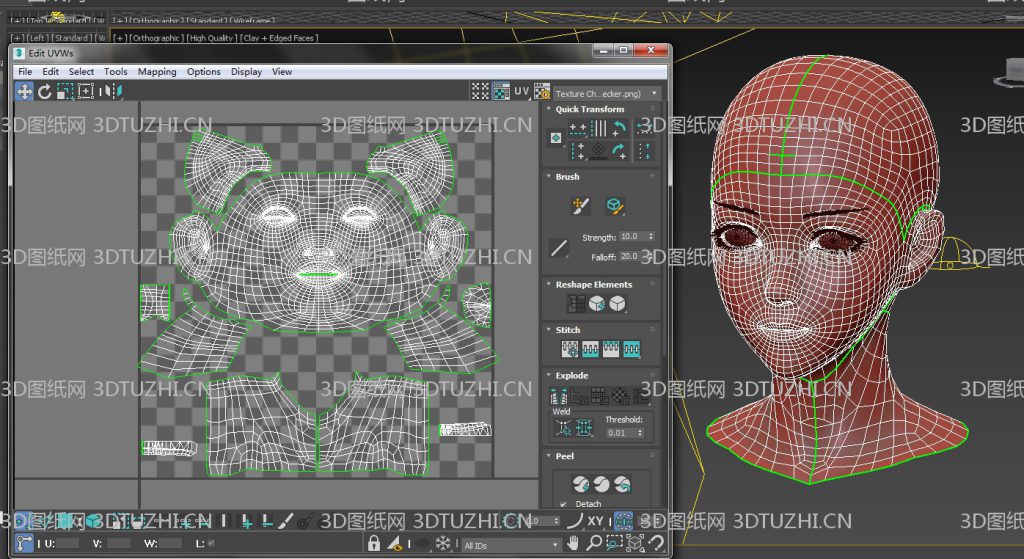Image resolution: width=1024 pixels, height=559 pixels.
Task: Click the brush Strength value field
Action: pos(632,237)
